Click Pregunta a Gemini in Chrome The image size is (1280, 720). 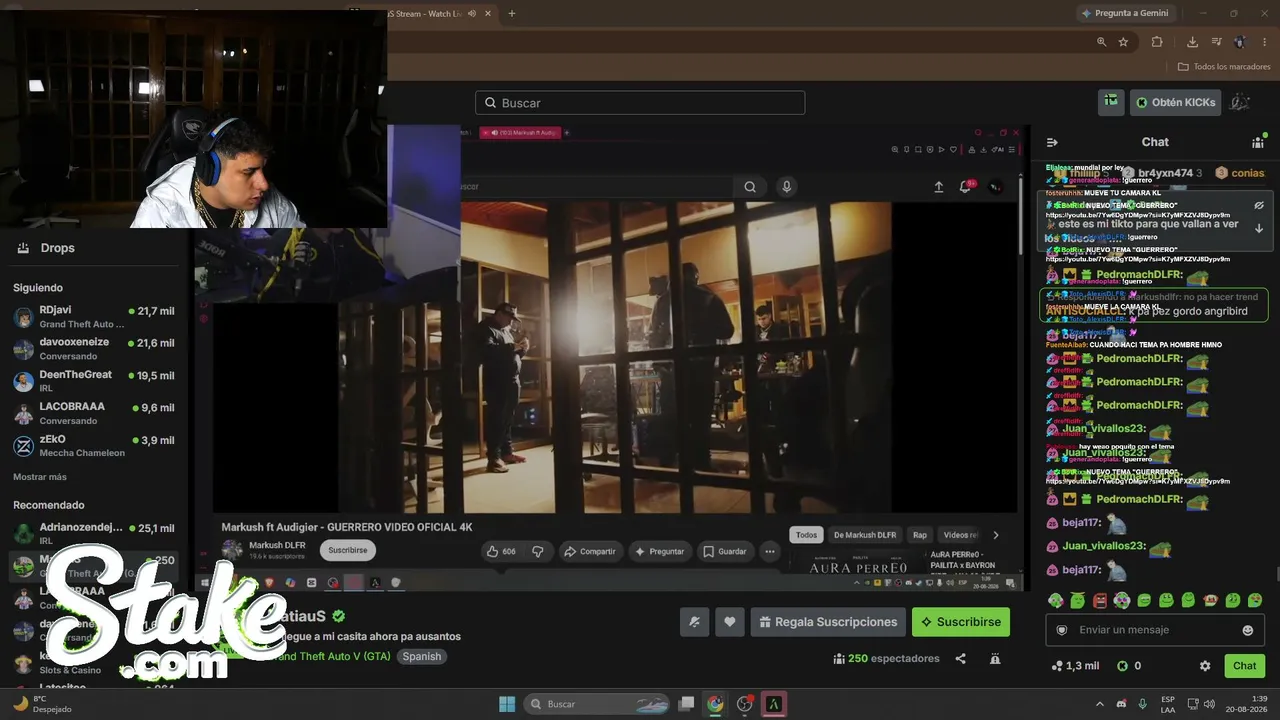1124,13
